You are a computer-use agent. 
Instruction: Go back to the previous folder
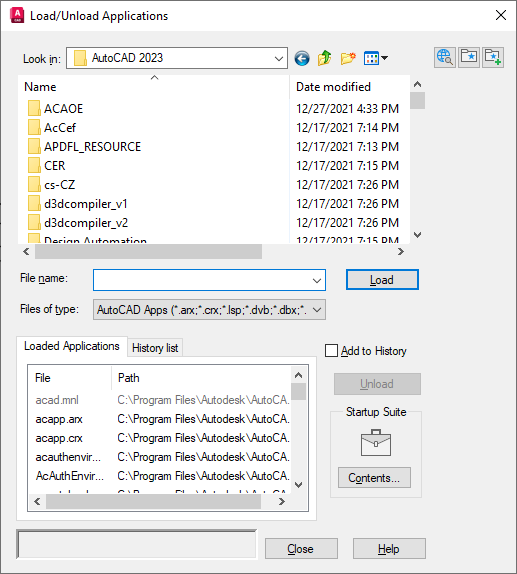coord(302,58)
